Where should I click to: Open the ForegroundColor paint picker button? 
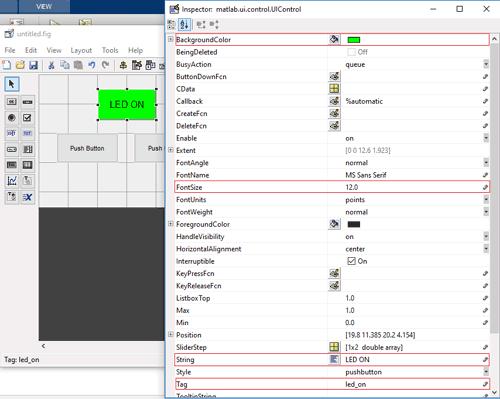click(x=334, y=224)
